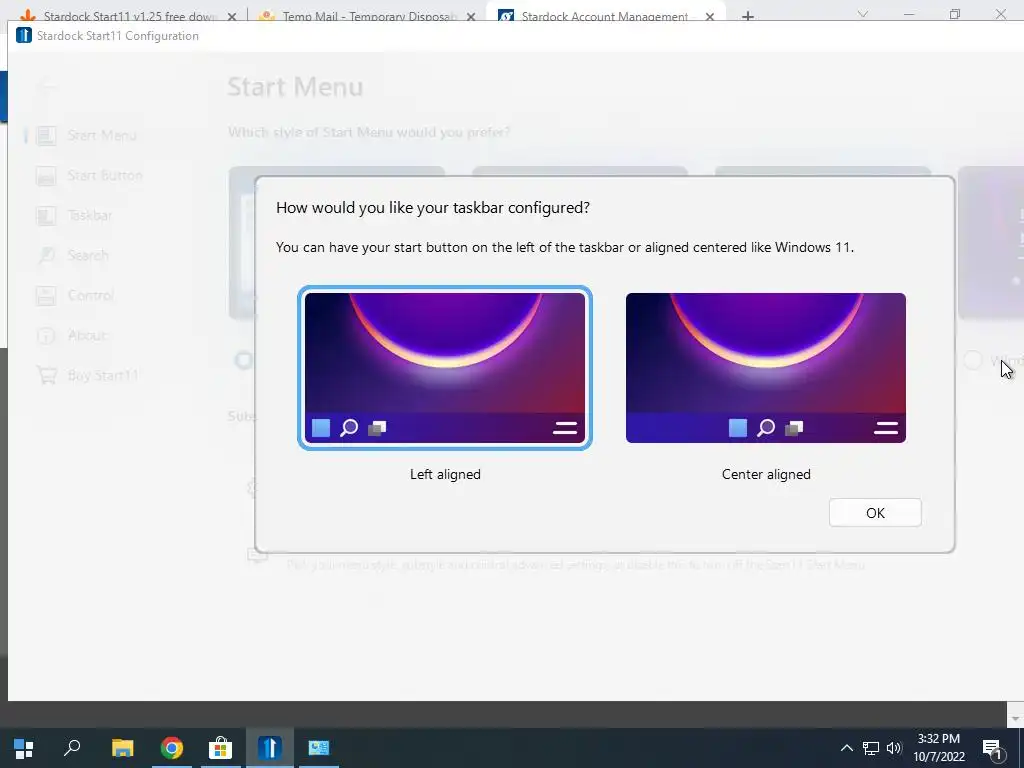The image size is (1024, 768).
Task: Select the Center aligned taskbar preview
Action: click(x=765, y=368)
